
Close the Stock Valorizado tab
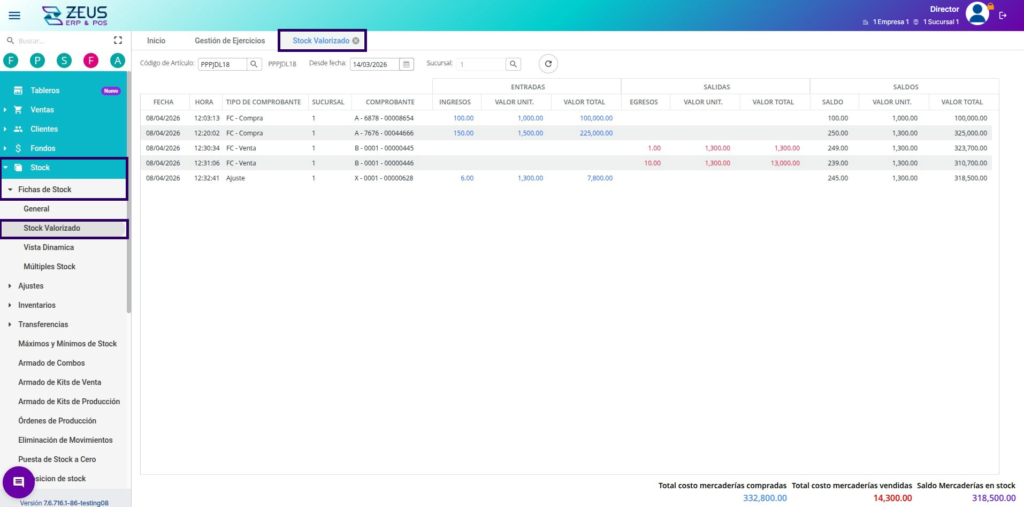[x=356, y=41]
